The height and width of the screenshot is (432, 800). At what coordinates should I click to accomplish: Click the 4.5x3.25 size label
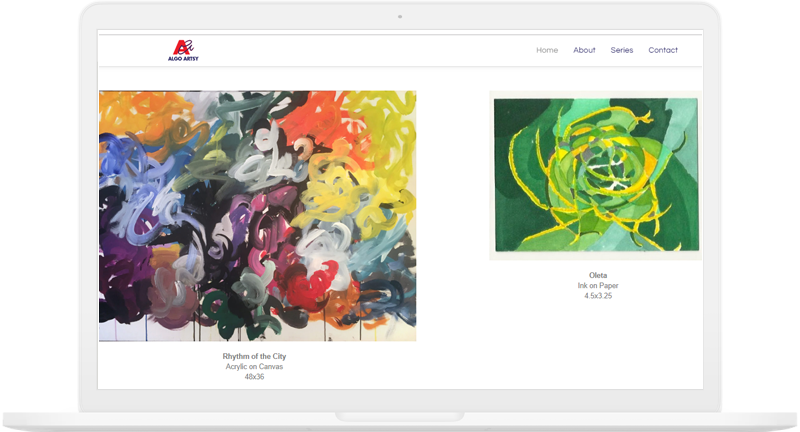tap(598, 296)
